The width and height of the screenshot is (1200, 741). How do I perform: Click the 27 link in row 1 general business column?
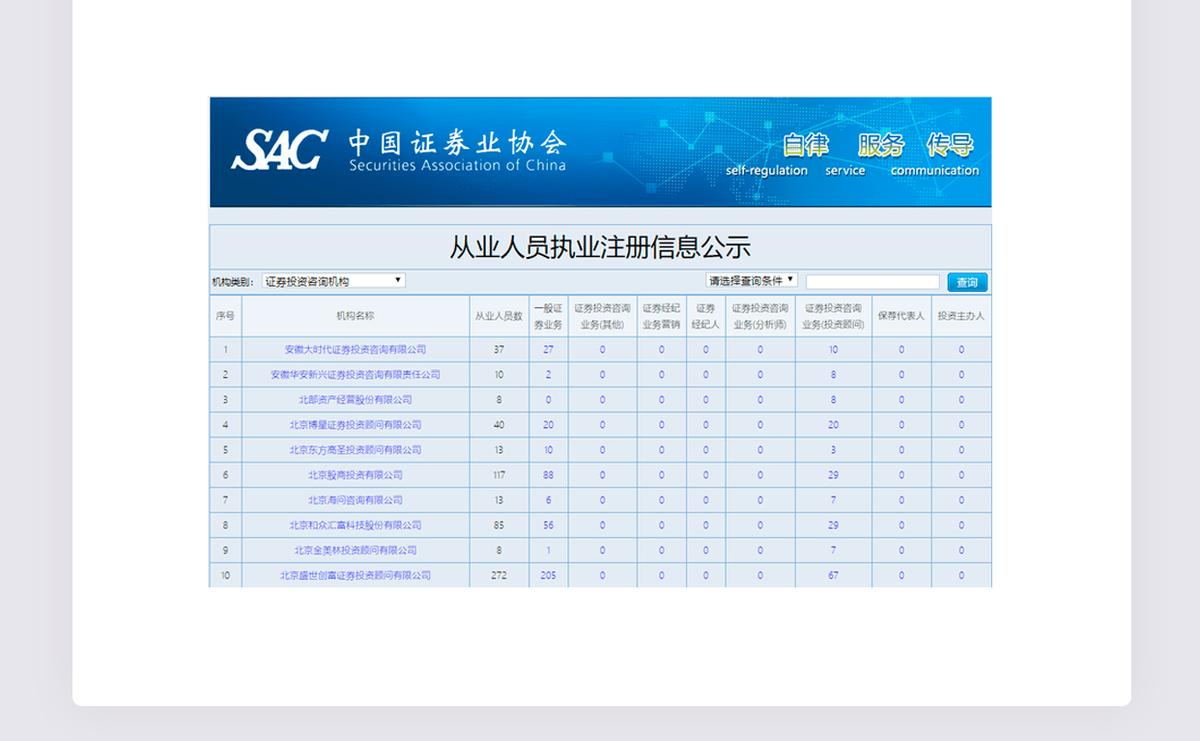(x=547, y=350)
